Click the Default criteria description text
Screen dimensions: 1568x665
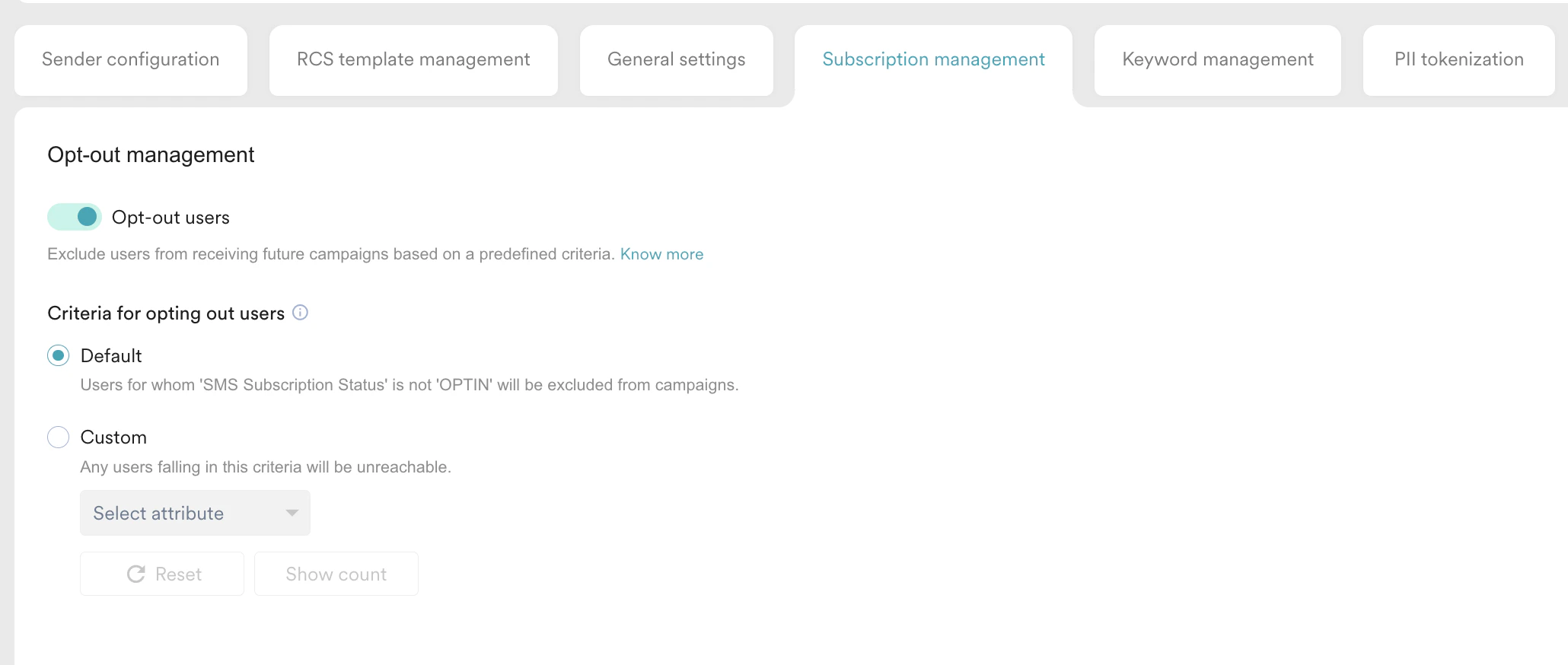click(409, 385)
